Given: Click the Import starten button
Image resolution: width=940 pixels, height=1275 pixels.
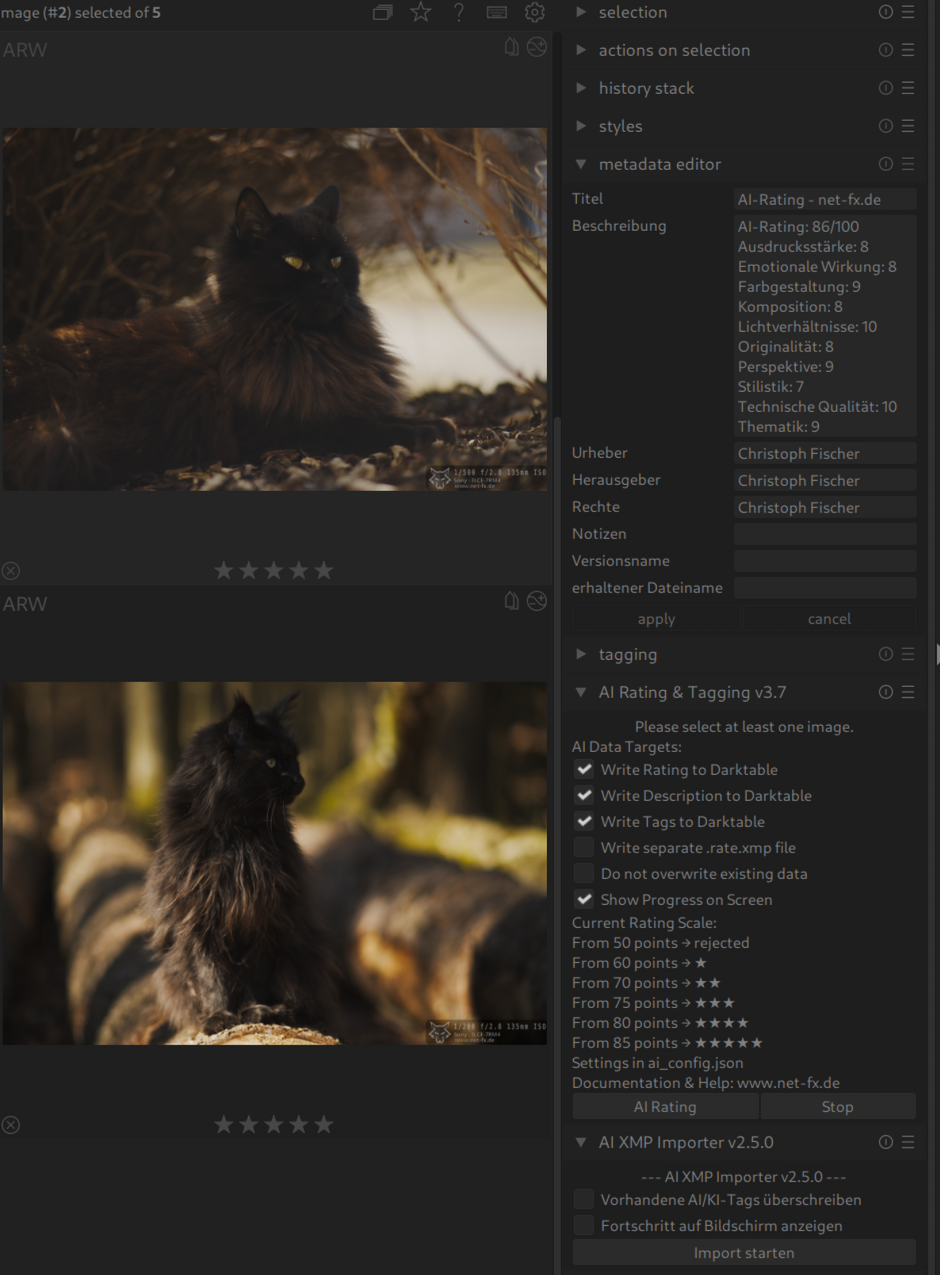Looking at the screenshot, I should (x=744, y=1253).
